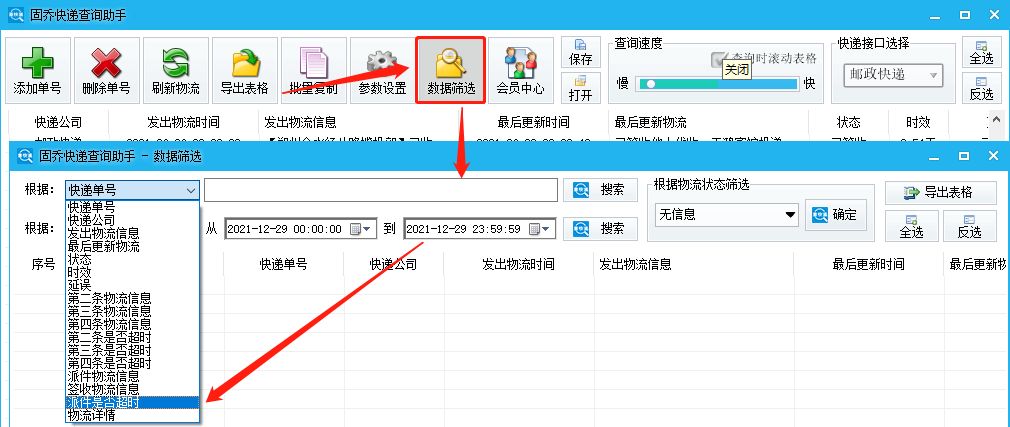The width and height of the screenshot is (1010, 427).
Task: Open end date calendar dropdown 23:59:59
Action: tap(540, 229)
